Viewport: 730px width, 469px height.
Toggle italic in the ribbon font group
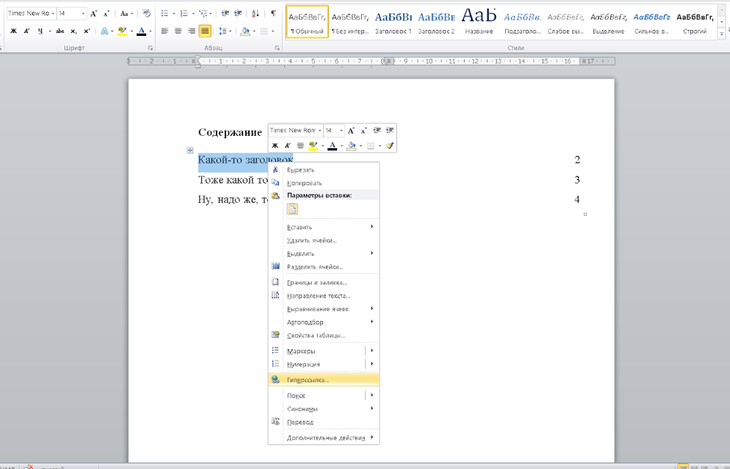click(x=27, y=31)
